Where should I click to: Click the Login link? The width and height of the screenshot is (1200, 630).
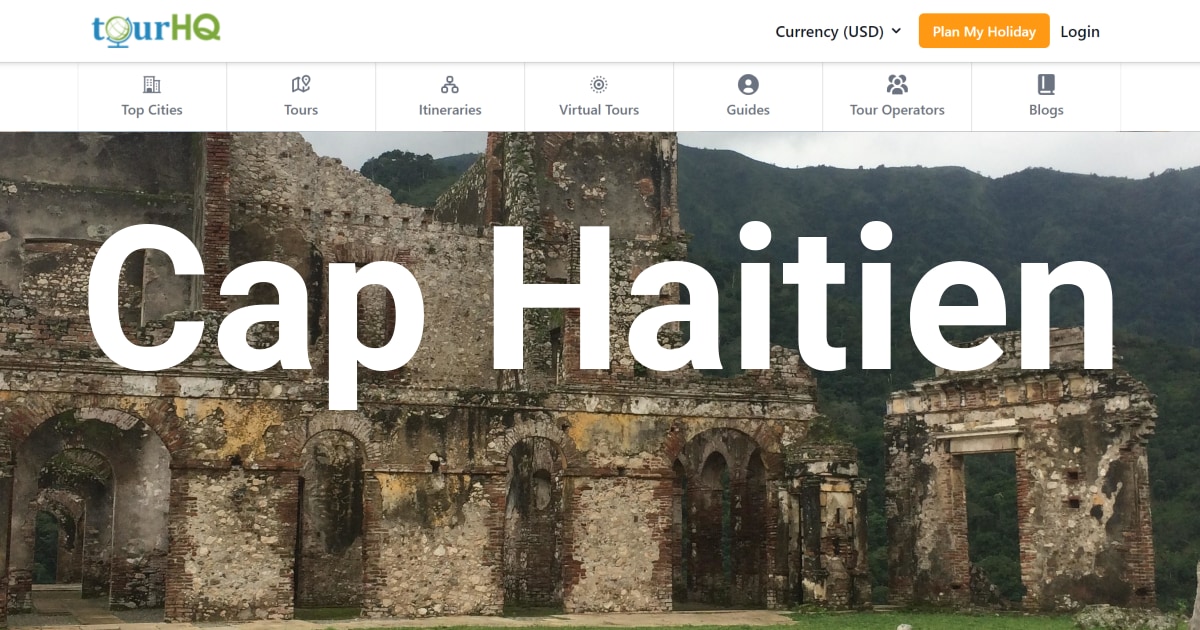(1080, 31)
